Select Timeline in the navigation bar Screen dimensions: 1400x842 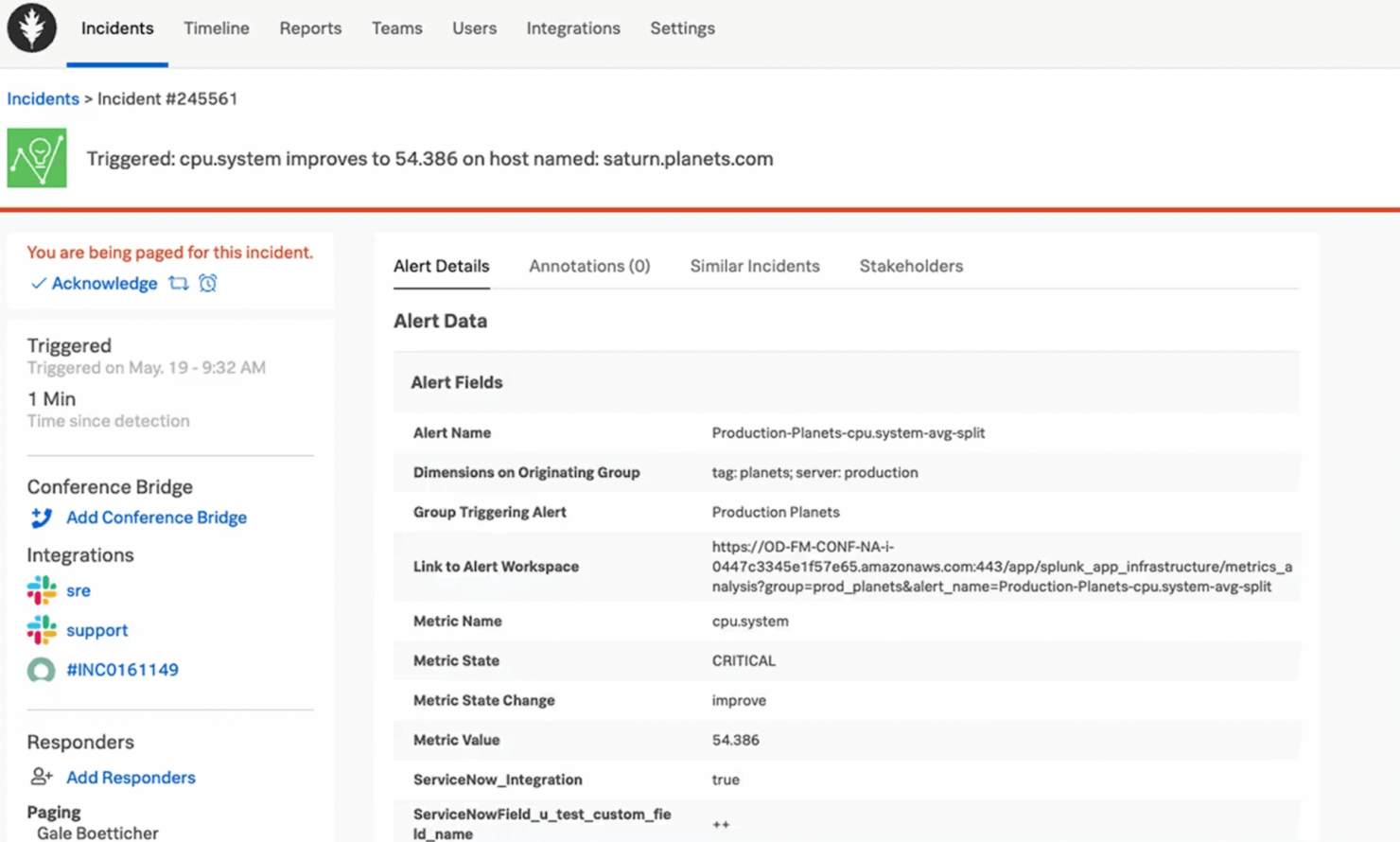click(x=216, y=28)
